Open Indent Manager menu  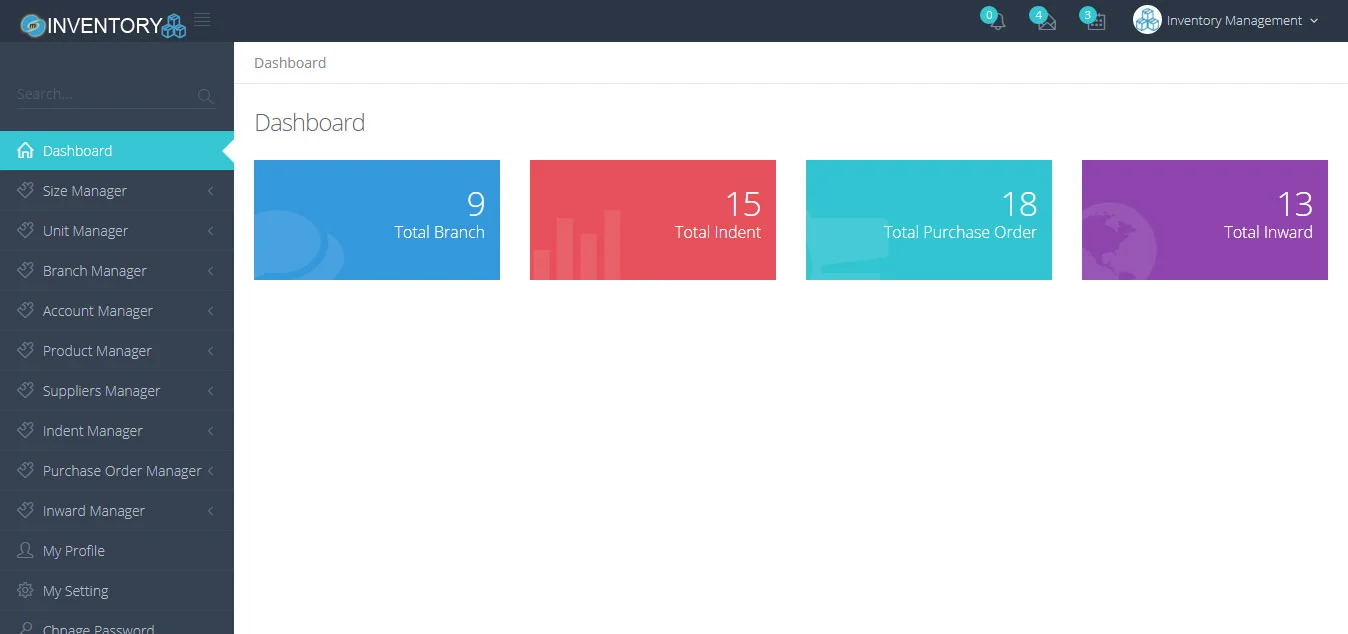coord(117,431)
